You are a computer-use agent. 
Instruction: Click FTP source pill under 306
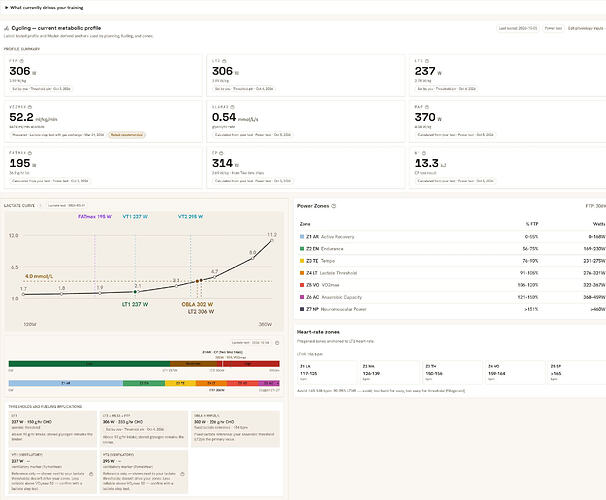[x=41, y=89]
